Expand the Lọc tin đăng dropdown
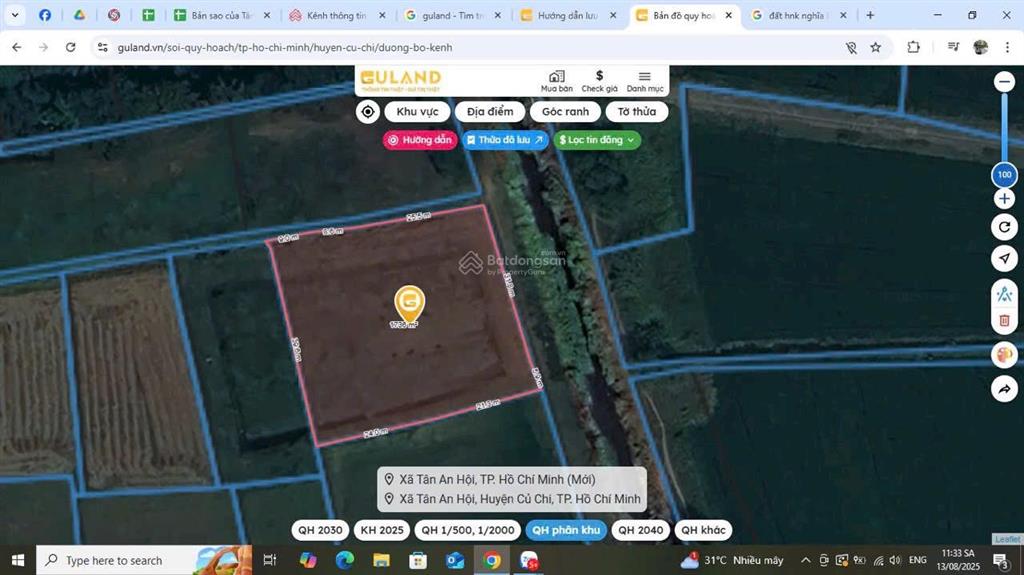The height and width of the screenshot is (575, 1024). click(597, 140)
